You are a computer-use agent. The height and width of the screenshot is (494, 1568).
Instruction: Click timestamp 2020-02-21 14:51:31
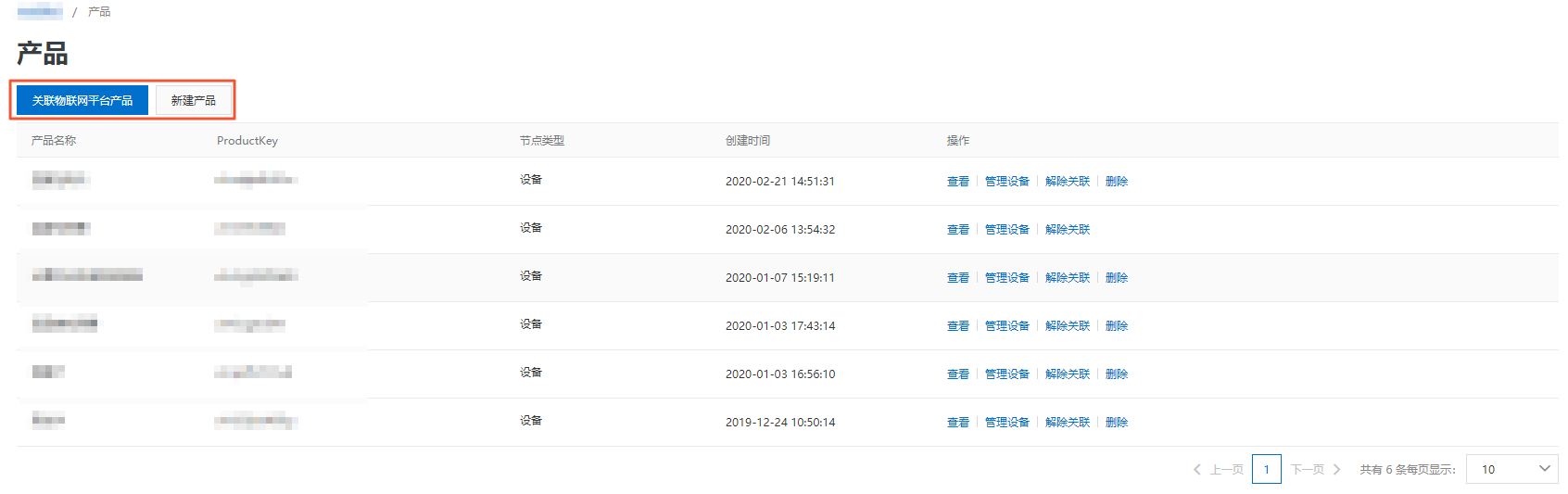click(780, 182)
